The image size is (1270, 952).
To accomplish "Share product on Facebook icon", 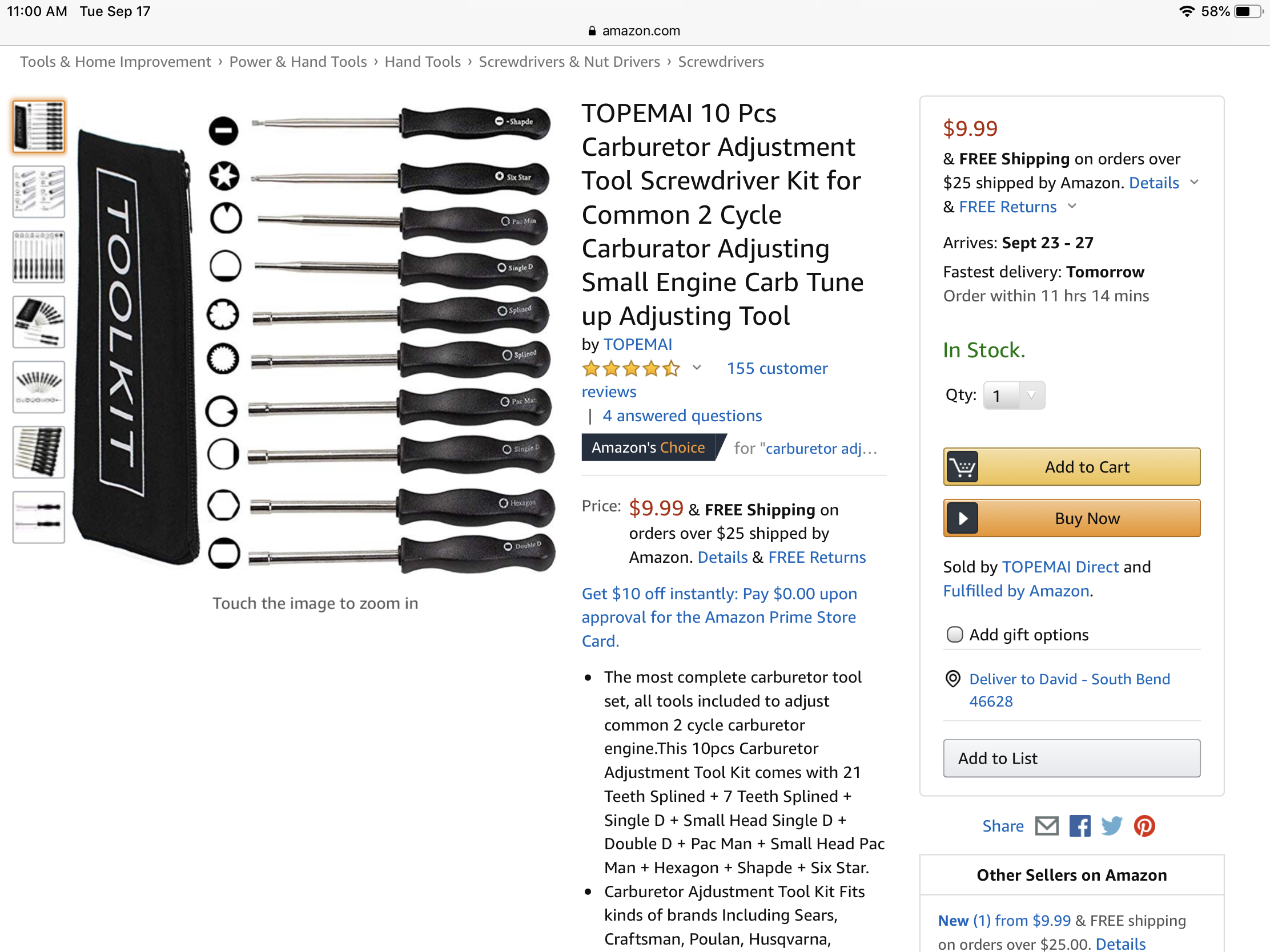I will click(1079, 826).
